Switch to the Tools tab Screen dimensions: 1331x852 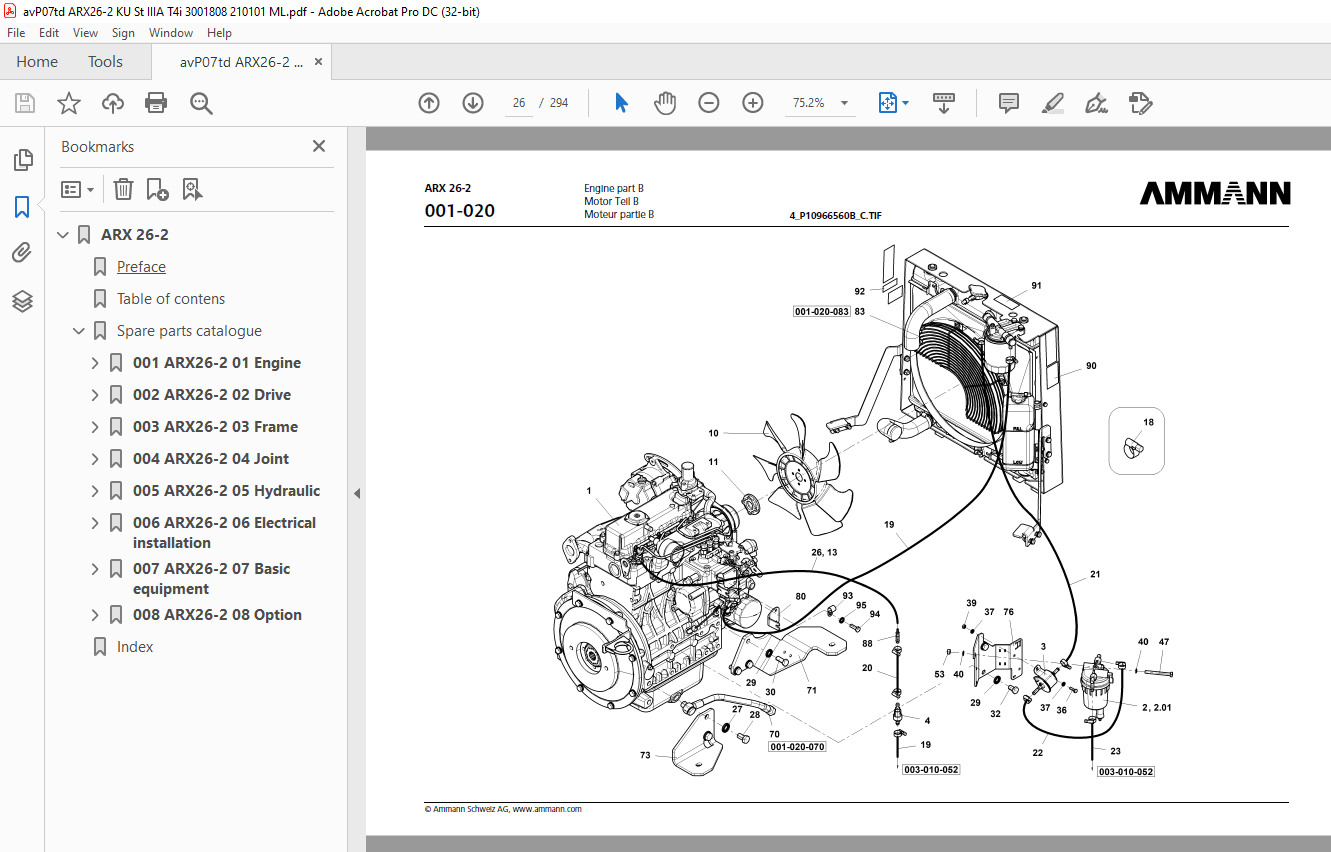[105, 62]
